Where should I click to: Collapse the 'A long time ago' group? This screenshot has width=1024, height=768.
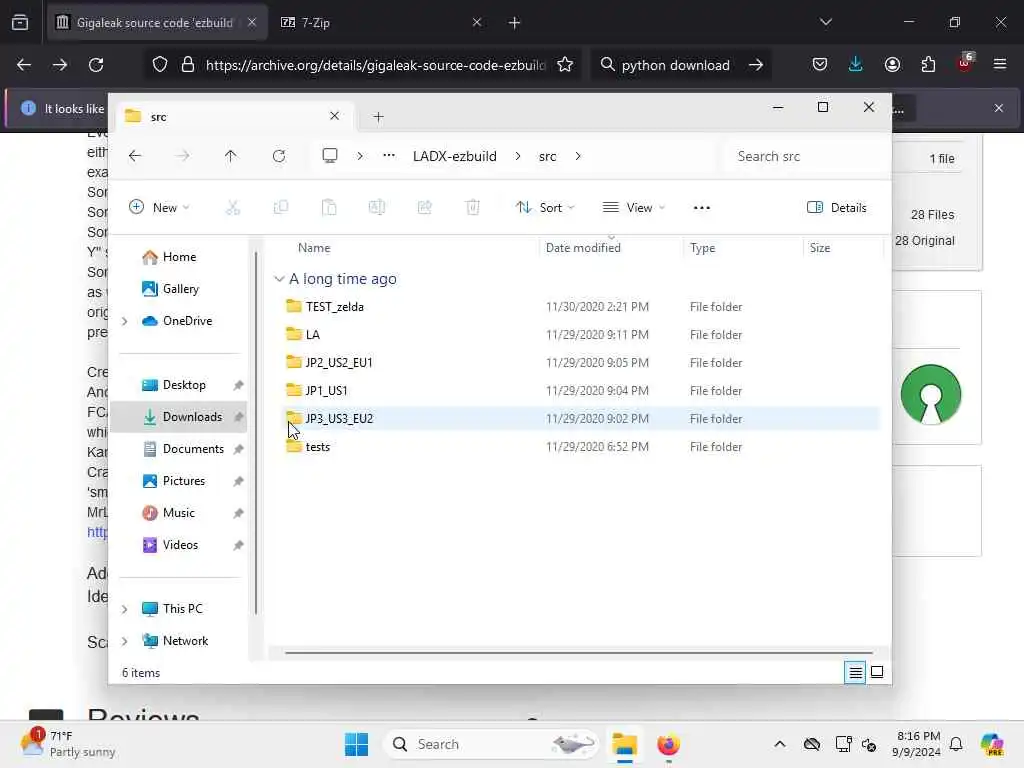[x=279, y=279]
